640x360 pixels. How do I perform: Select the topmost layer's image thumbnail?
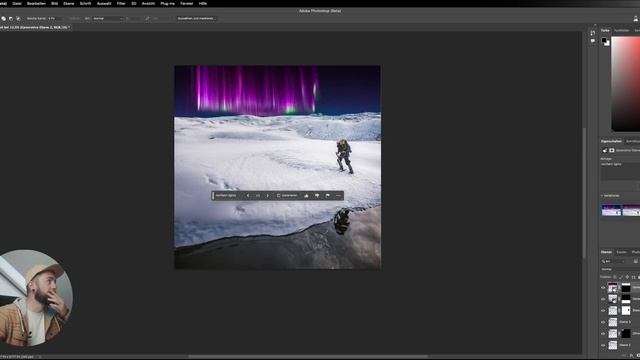pyautogui.click(x=613, y=288)
